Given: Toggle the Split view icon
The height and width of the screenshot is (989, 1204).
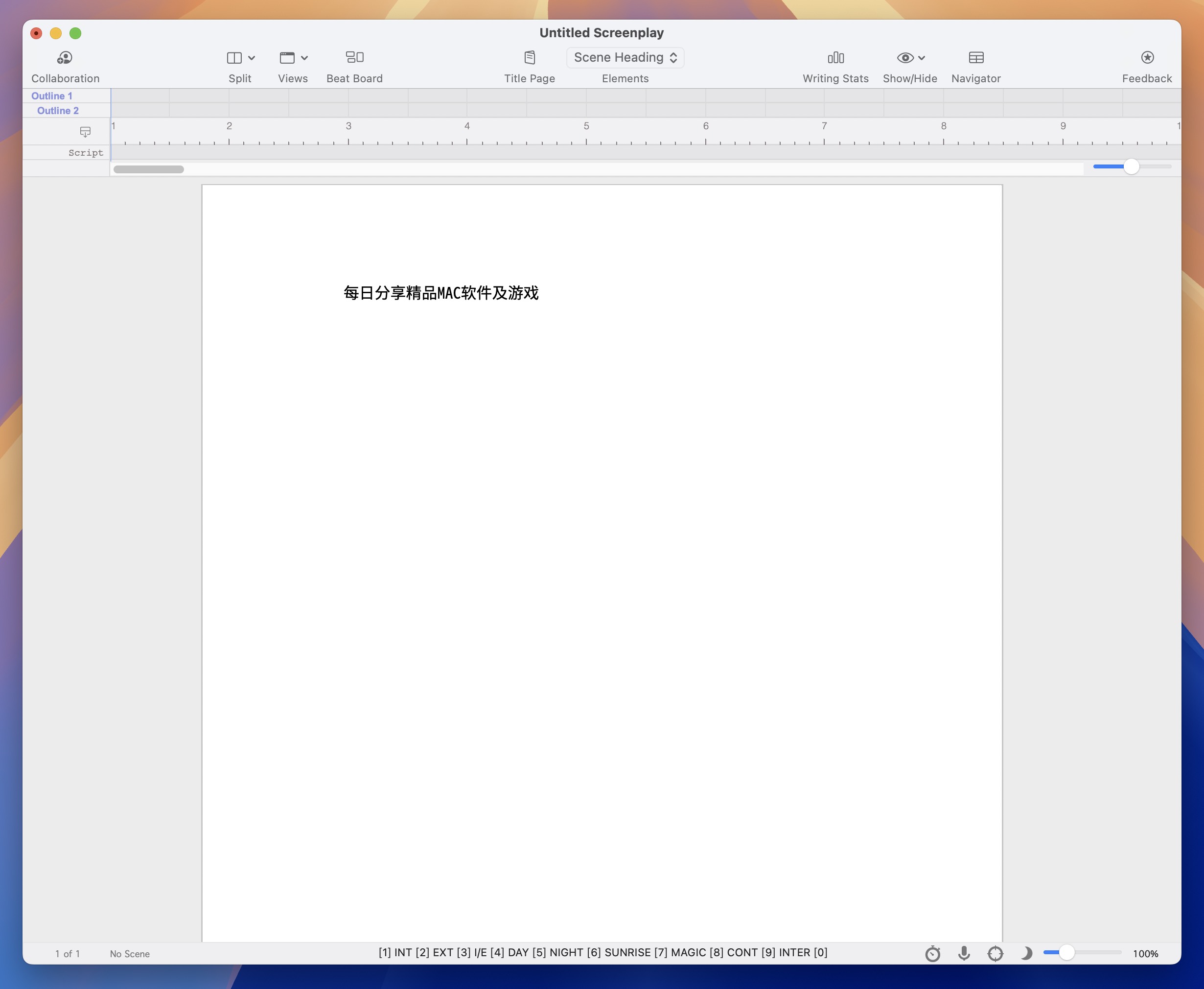Looking at the screenshot, I should coord(234,58).
